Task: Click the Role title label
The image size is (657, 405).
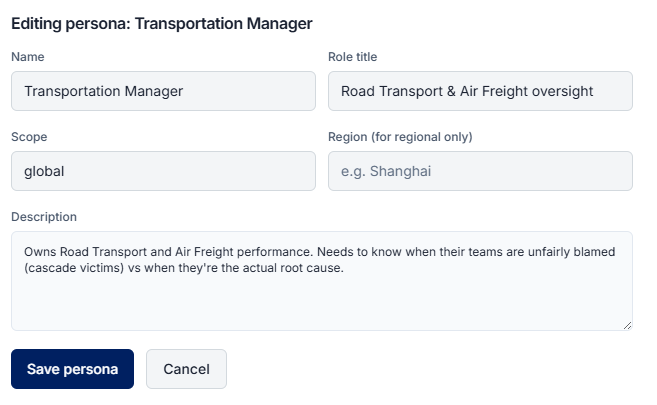Action: click(352, 57)
